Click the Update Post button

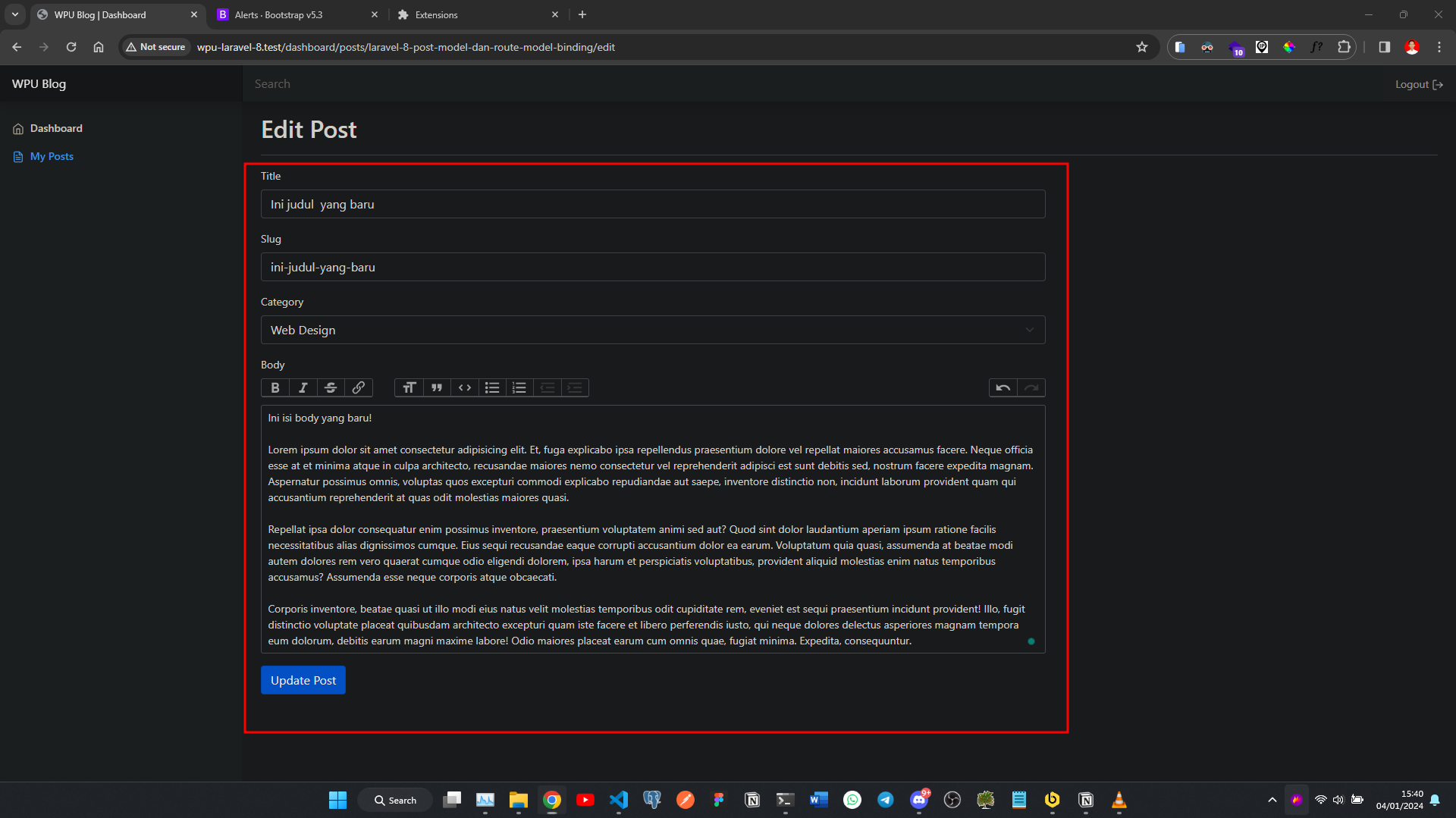click(303, 680)
